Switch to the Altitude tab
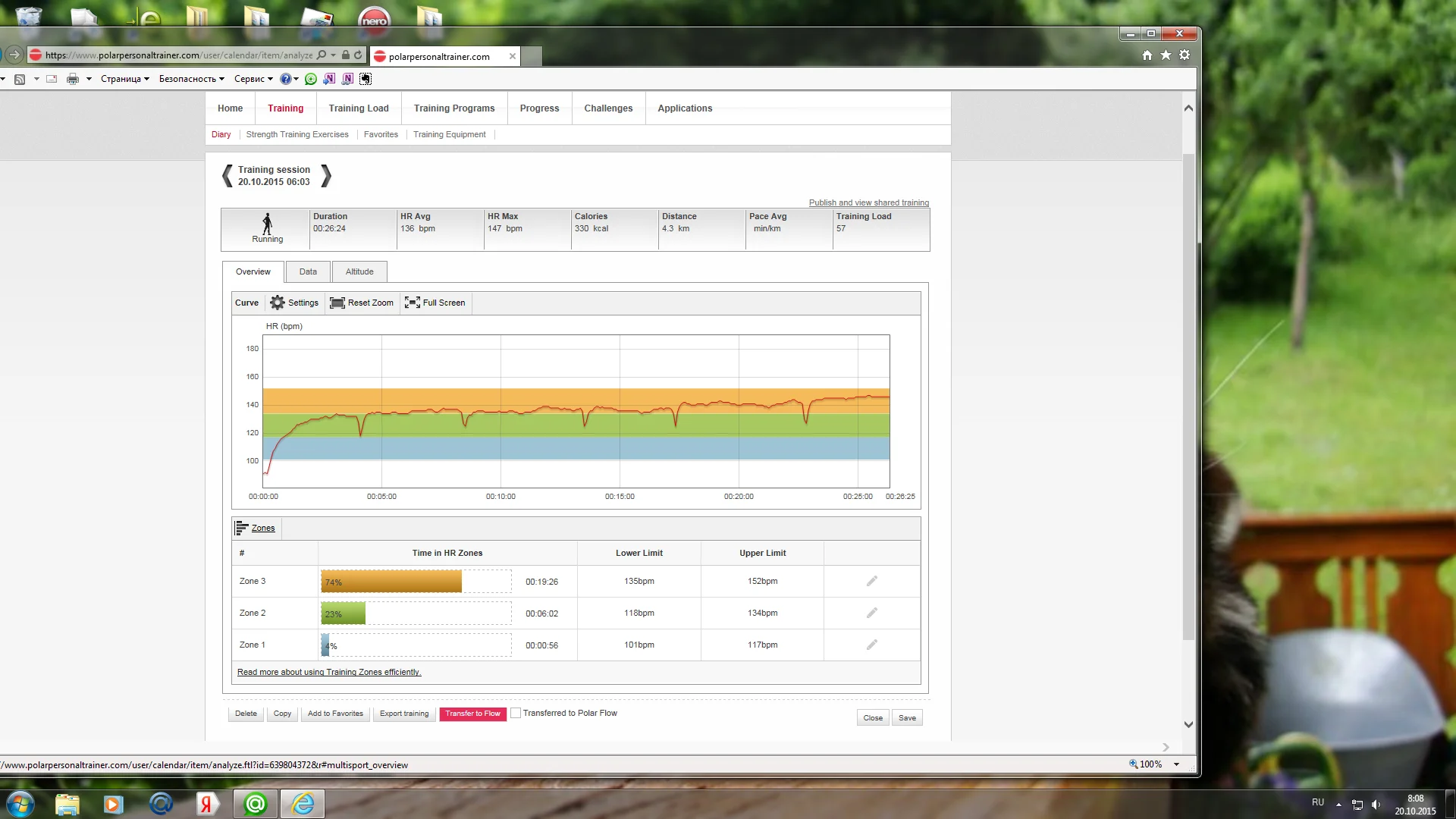Image resolution: width=1456 pixels, height=819 pixels. [x=359, y=271]
